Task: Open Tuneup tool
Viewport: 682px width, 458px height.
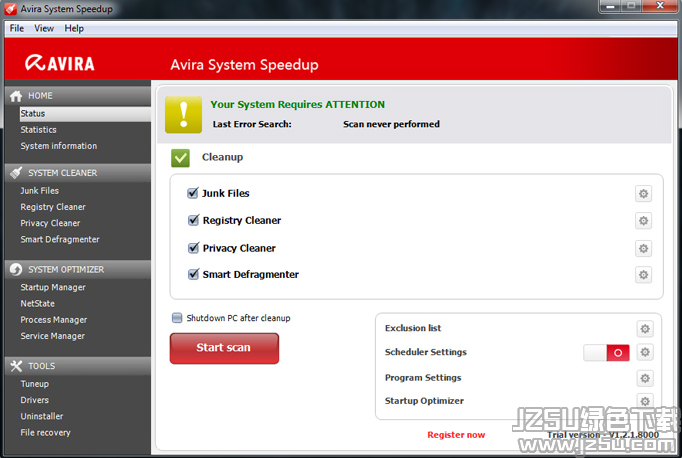Action: pyautogui.click(x=35, y=384)
